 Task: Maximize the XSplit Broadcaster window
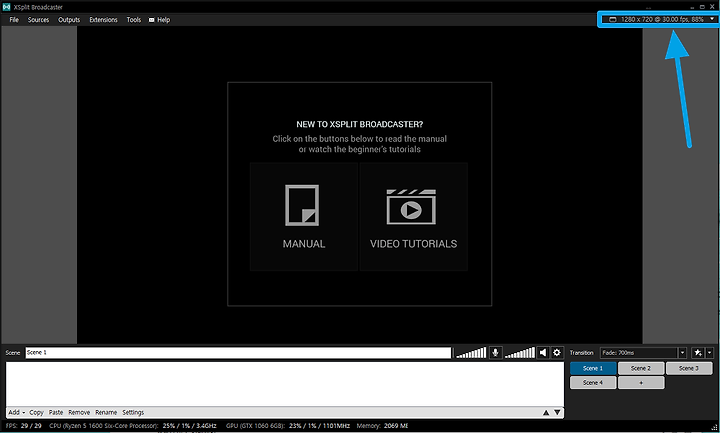point(702,7)
